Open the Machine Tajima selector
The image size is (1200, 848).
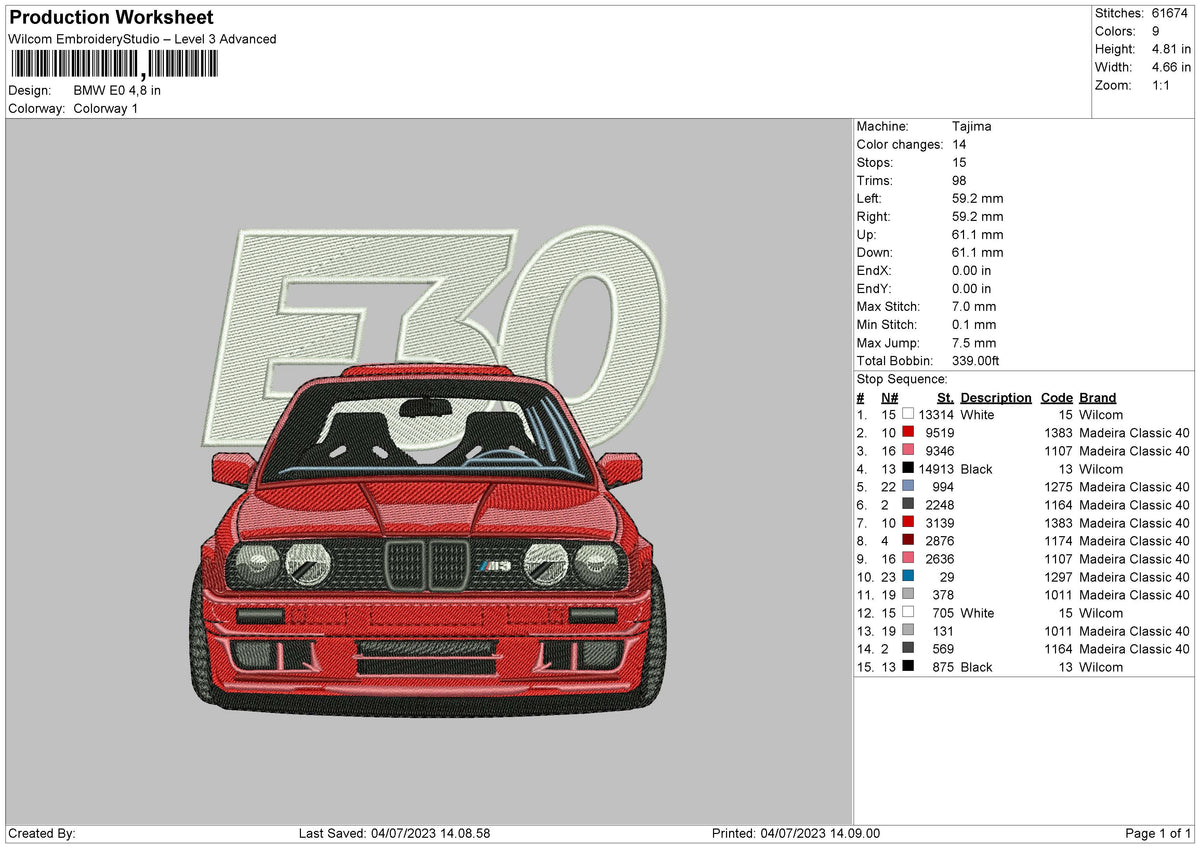(971, 126)
